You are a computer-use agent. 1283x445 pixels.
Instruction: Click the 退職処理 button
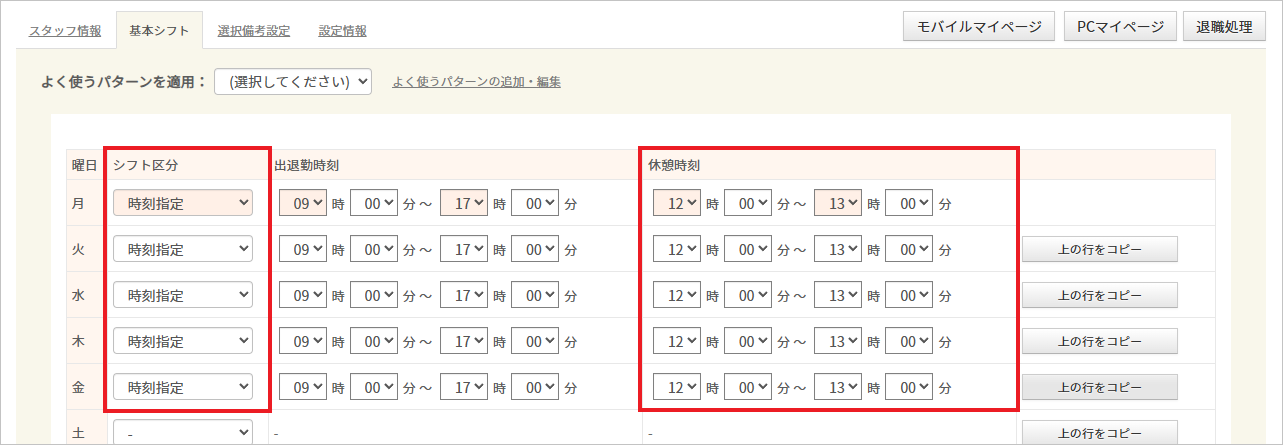pyautogui.click(x=1224, y=27)
